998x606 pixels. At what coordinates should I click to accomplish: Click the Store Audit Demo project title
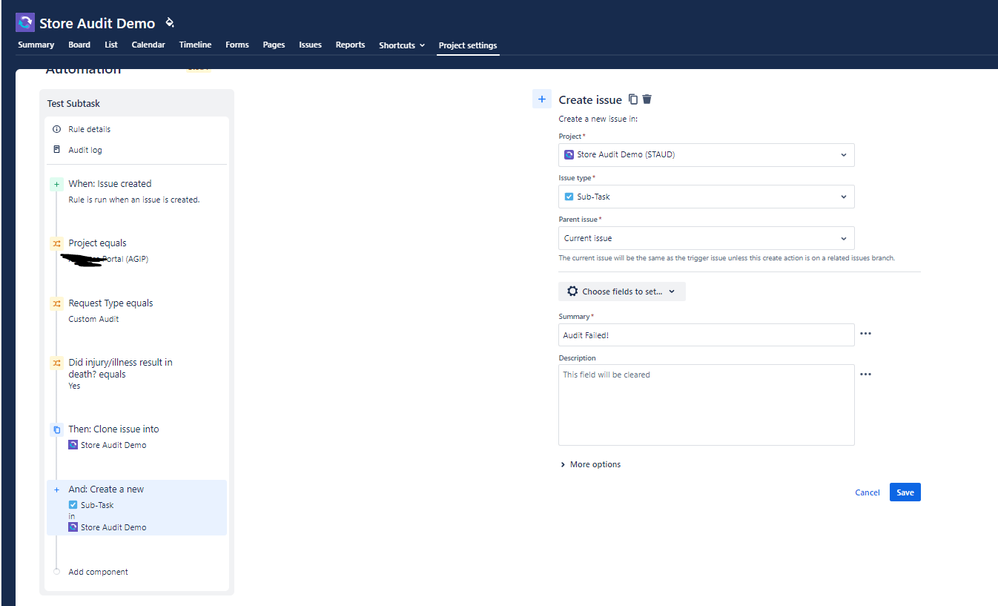coord(97,23)
